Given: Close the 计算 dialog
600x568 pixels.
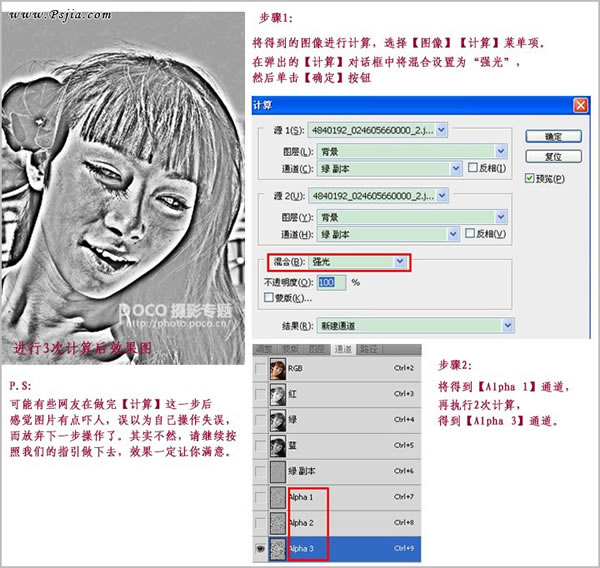Looking at the screenshot, I should [580, 105].
